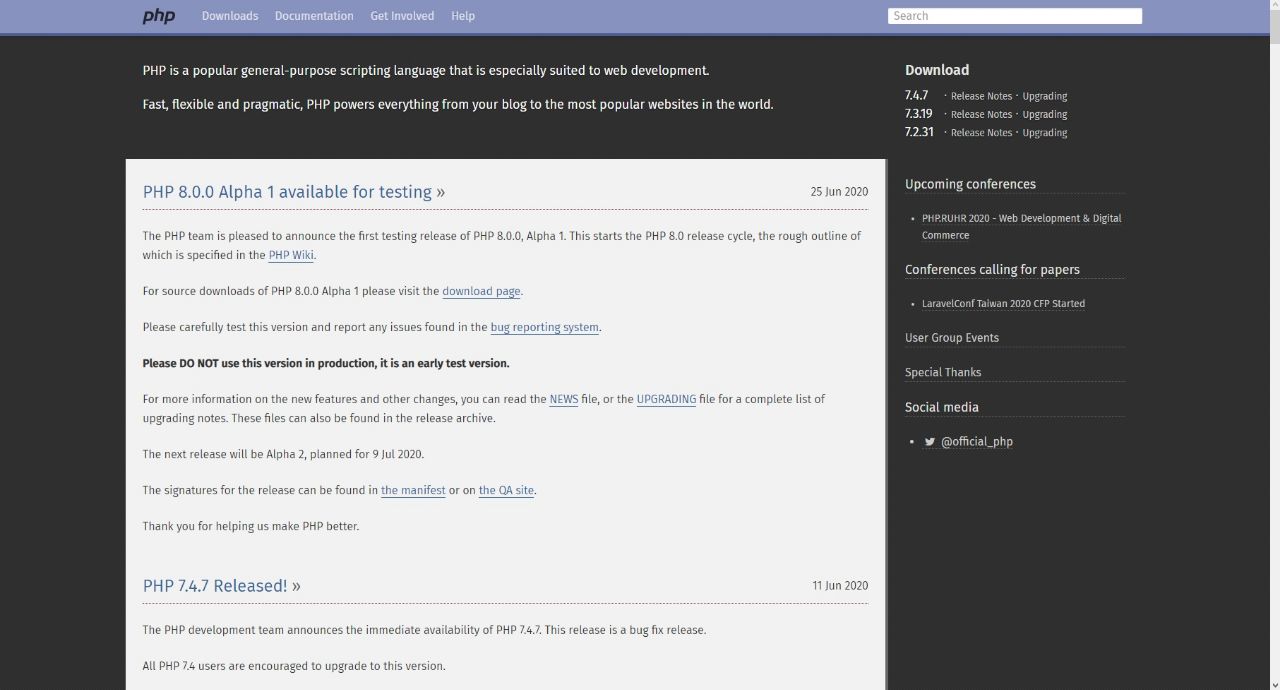Image resolution: width=1280 pixels, height=690 pixels.
Task: Open User Group Events link
Action: (x=952, y=338)
